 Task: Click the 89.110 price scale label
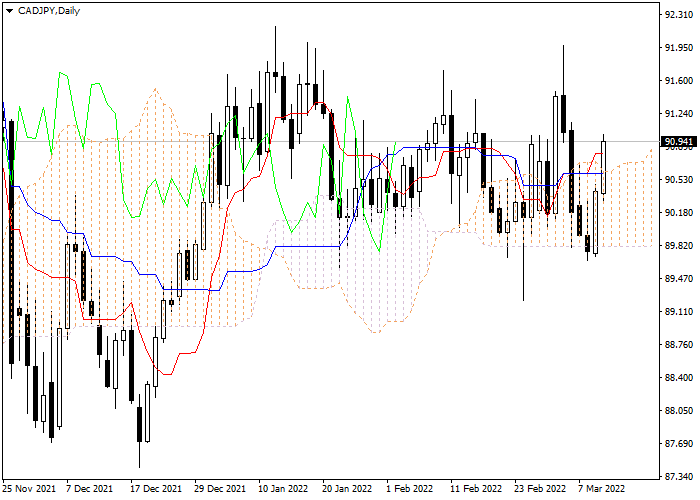[x=679, y=312]
